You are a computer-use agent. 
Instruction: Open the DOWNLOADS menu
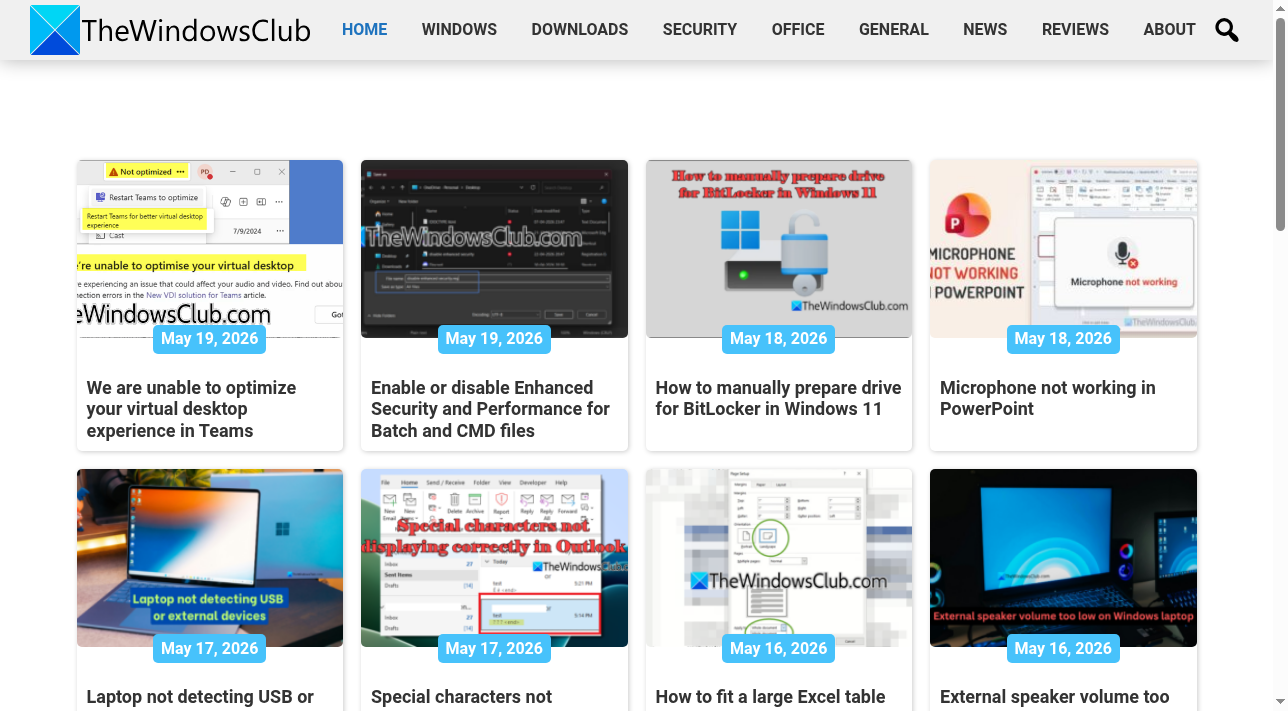pos(580,30)
